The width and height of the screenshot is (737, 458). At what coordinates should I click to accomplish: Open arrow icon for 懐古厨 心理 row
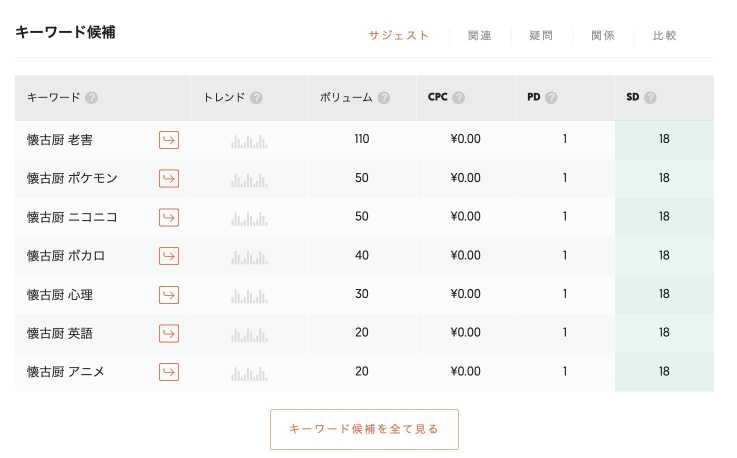point(169,295)
